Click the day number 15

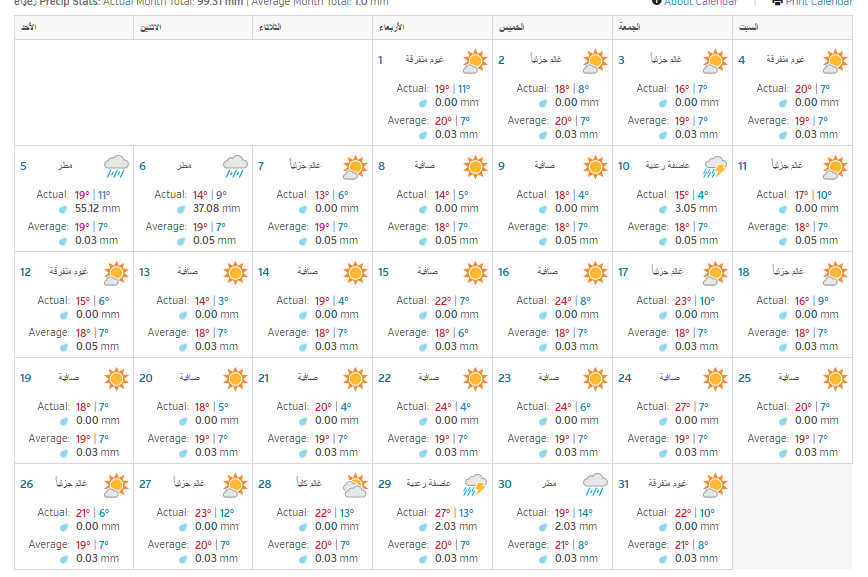[x=384, y=272]
